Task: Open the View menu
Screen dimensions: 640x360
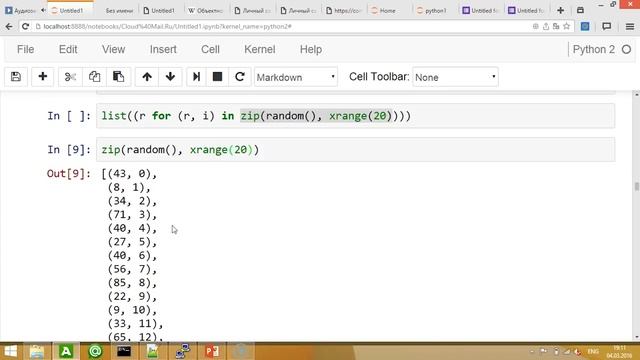Action: tap(113, 49)
